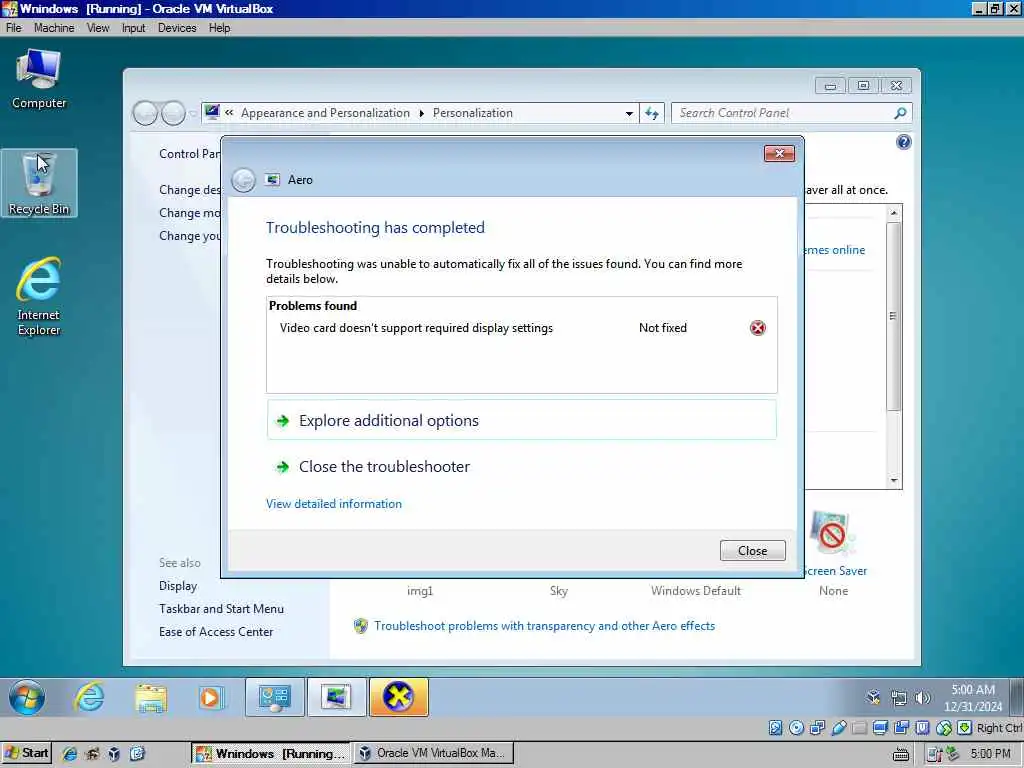Click the refresh button beside address bar
The image size is (1024, 768).
pos(652,113)
